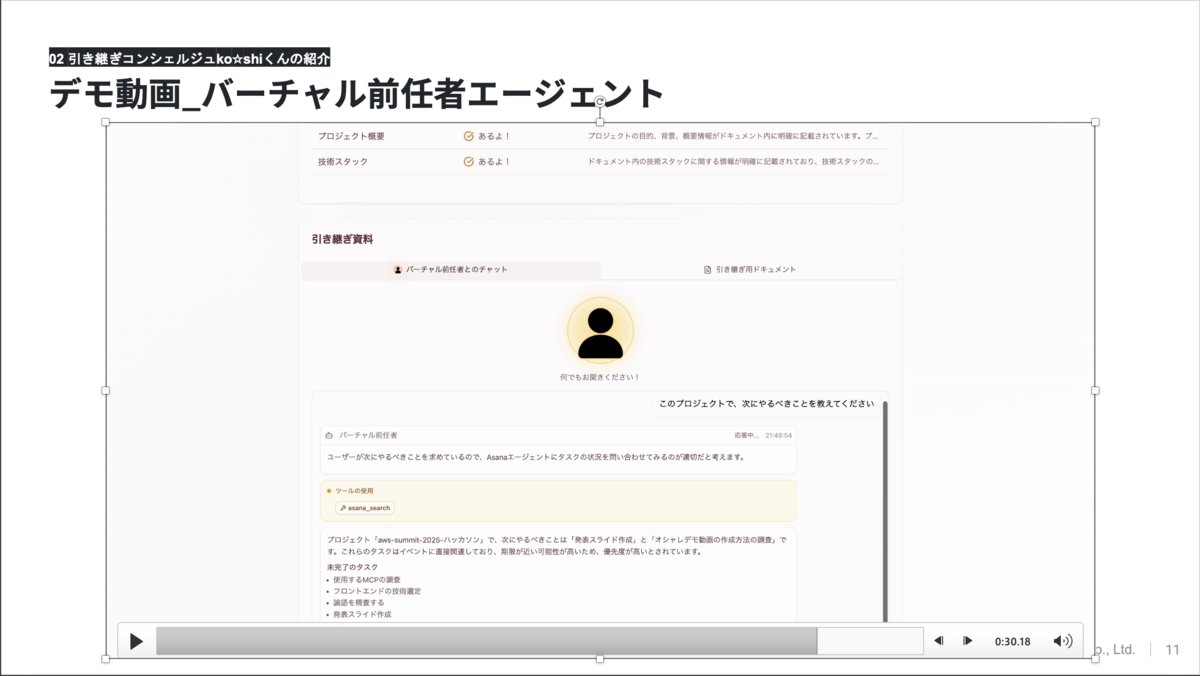Click the ツールの使用 label

coord(354,491)
